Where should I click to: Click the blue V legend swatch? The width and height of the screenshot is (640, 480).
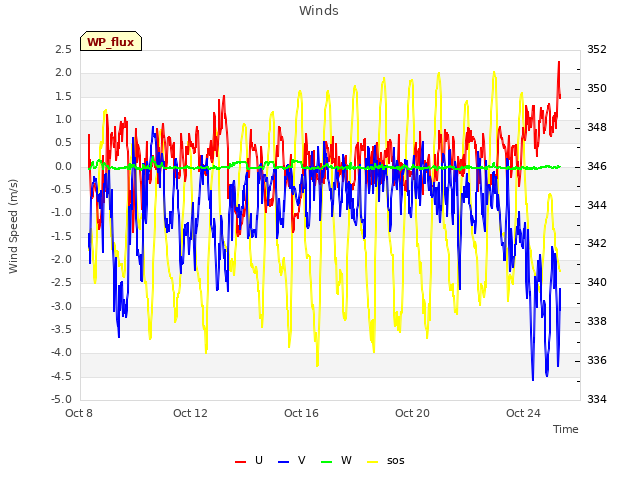click(283, 462)
